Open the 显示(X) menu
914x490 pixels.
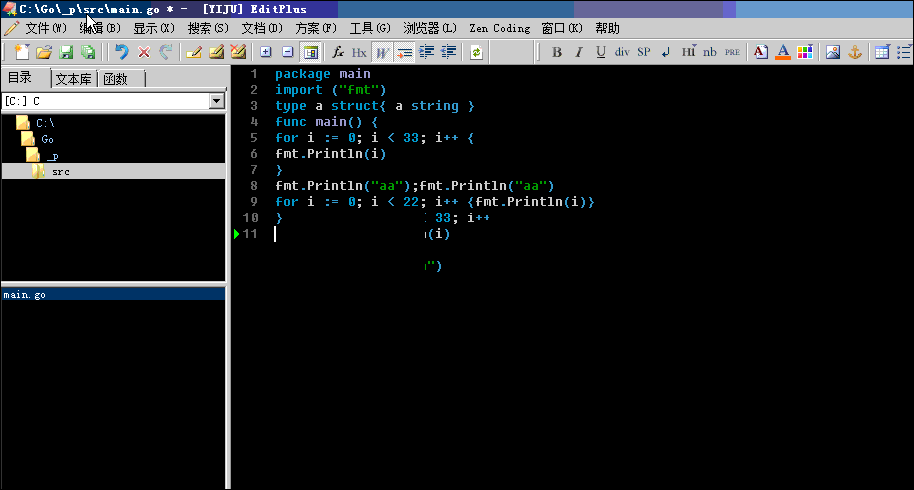(x=154, y=29)
